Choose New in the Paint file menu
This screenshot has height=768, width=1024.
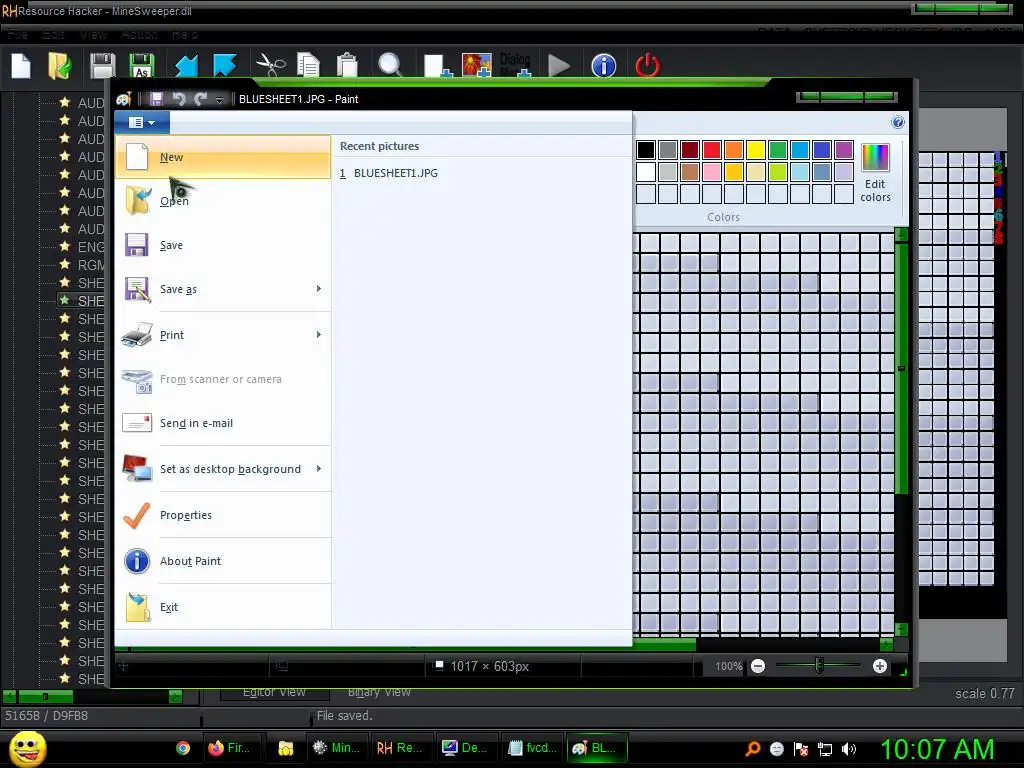coord(223,157)
